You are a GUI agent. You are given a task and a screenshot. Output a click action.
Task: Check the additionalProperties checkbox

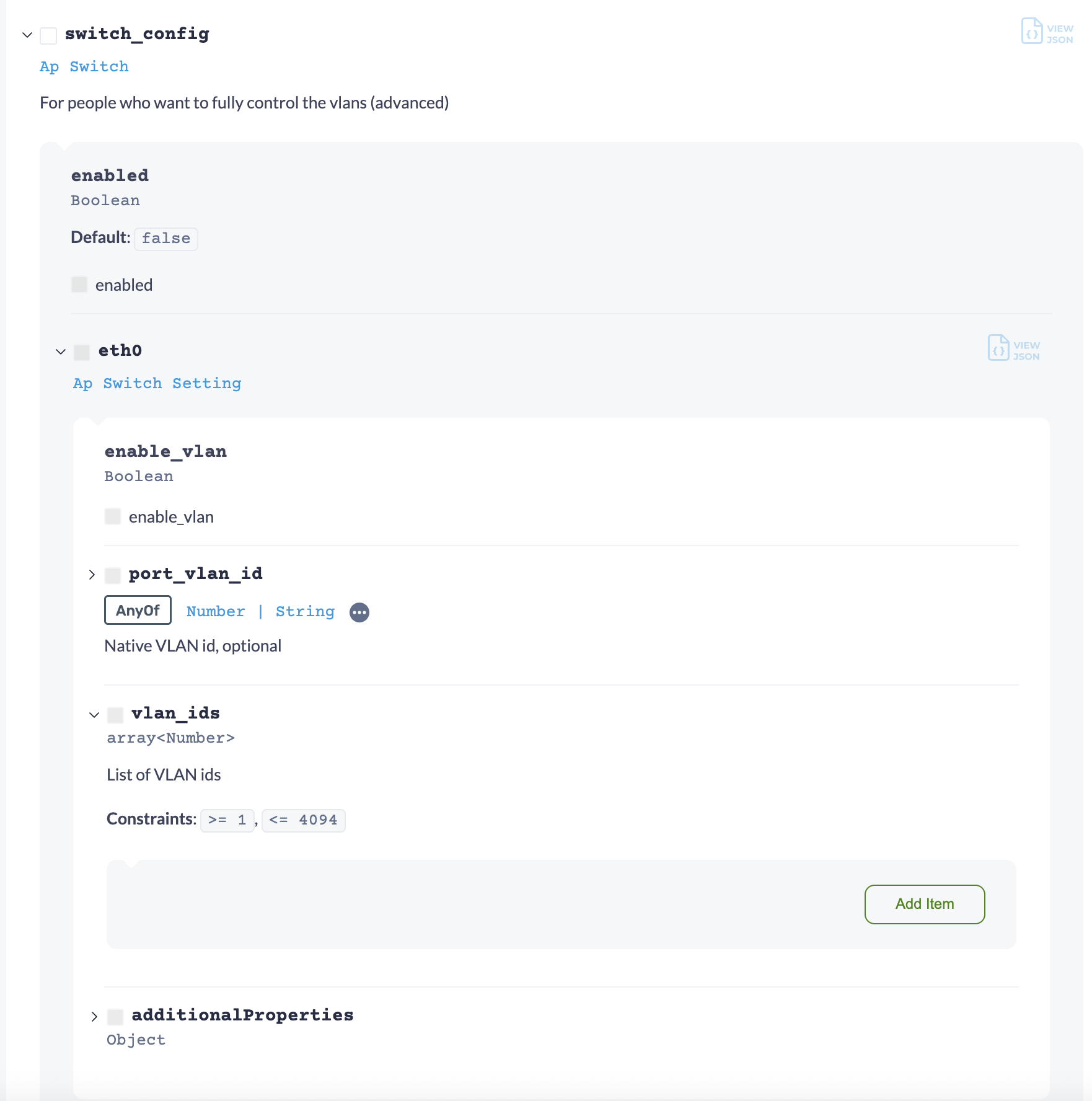[115, 1017]
